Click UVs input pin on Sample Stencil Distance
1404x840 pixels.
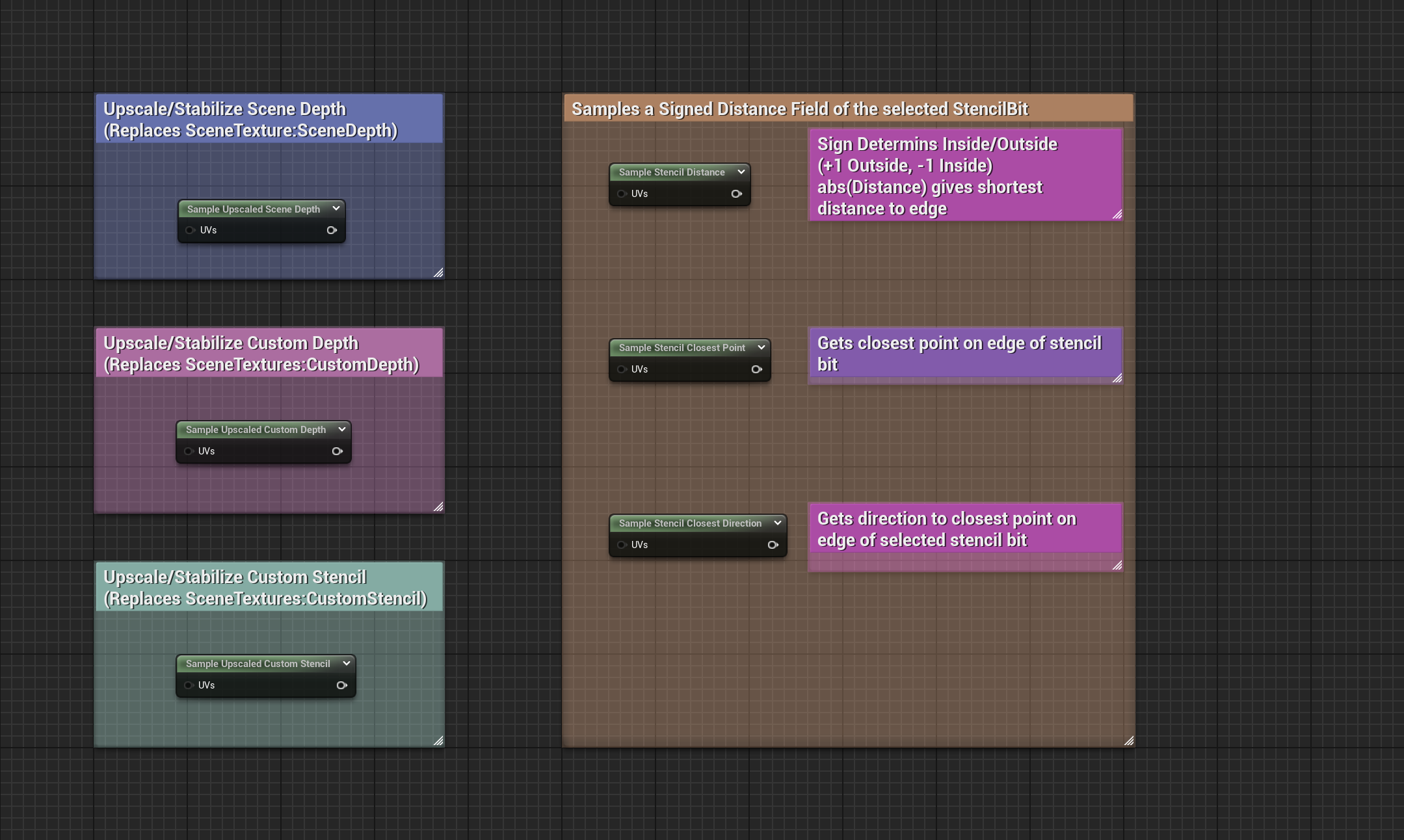[622, 194]
